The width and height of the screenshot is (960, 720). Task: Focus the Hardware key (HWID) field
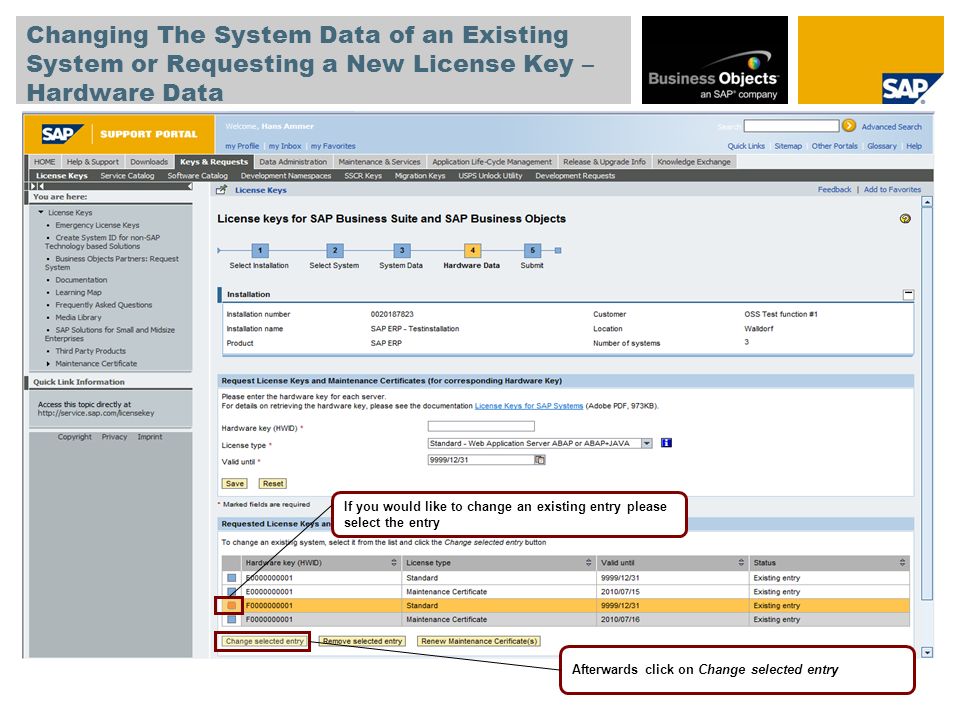tap(481, 426)
